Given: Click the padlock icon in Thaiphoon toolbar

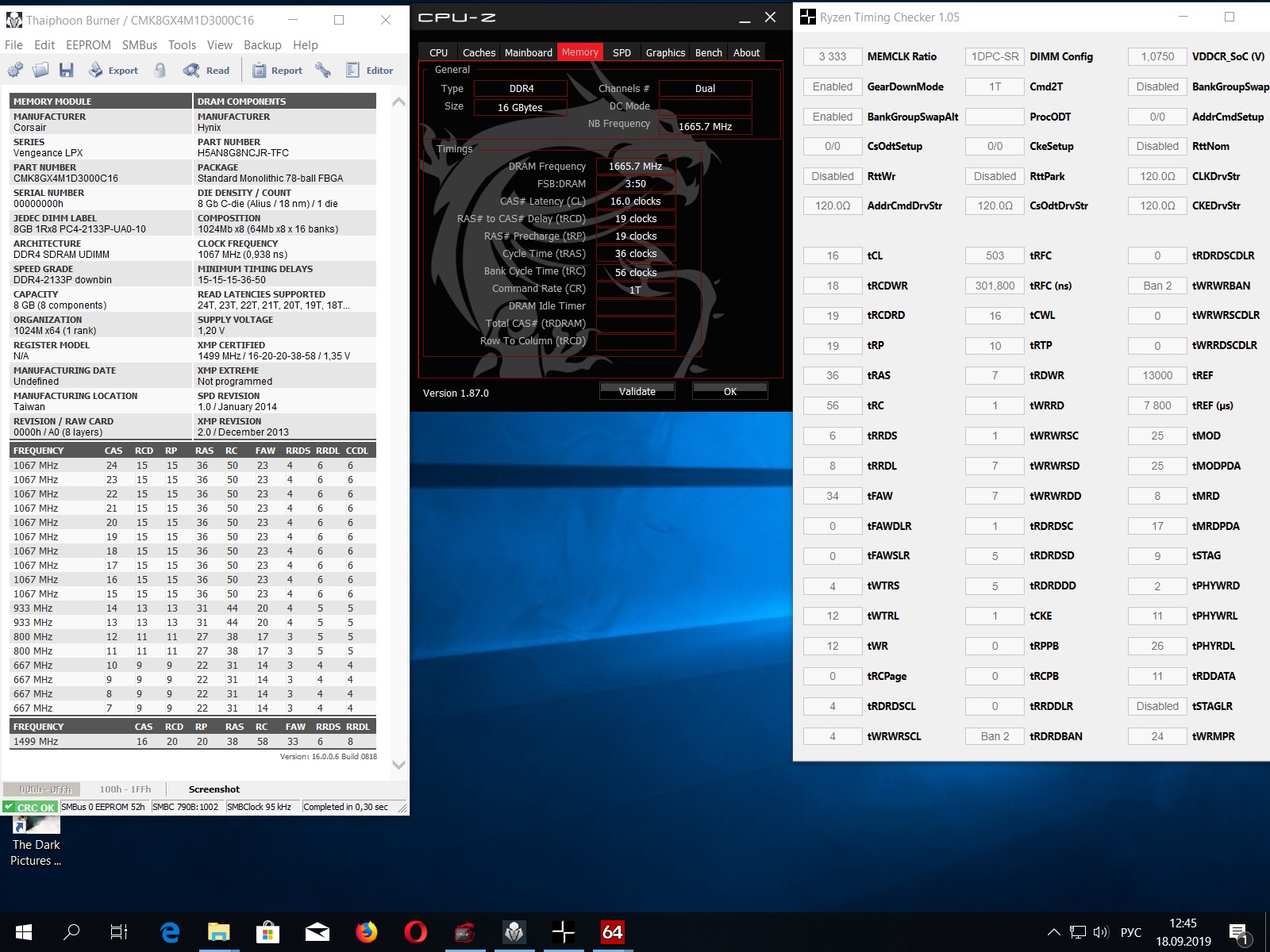Looking at the screenshot, I should (160, 71).
